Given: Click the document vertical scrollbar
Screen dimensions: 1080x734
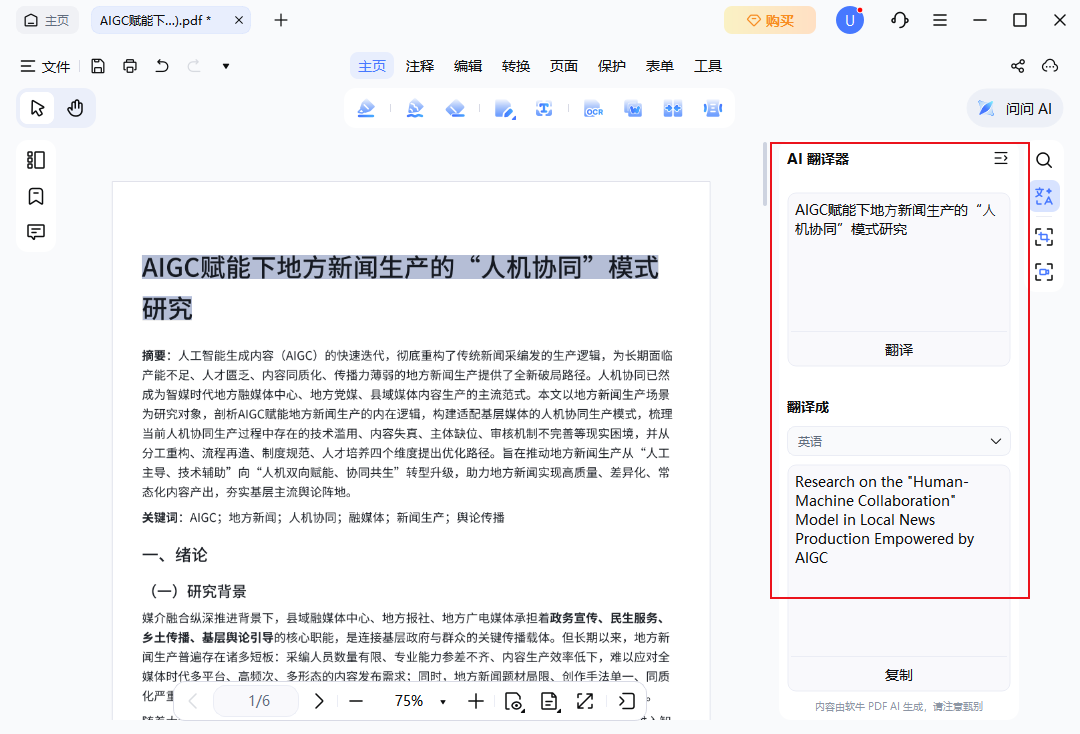Looking at the screenshot, I should [765, 174].
